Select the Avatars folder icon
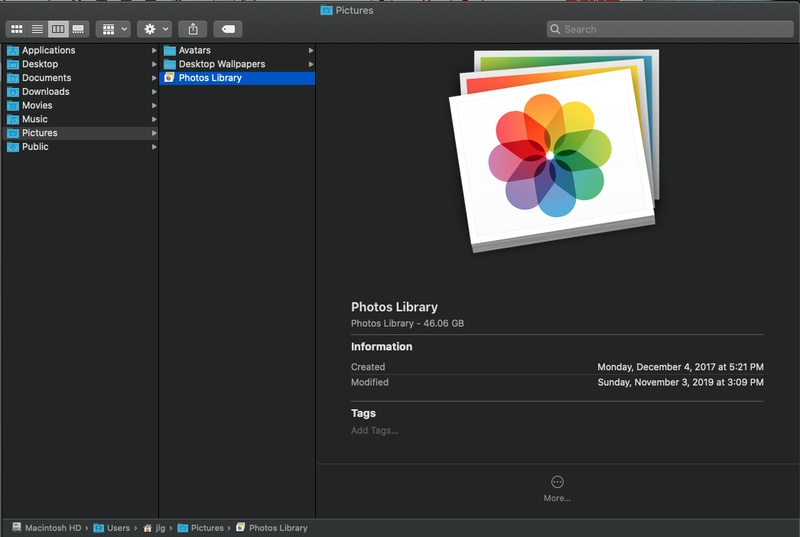800x537 pixels. click(169, 50)
